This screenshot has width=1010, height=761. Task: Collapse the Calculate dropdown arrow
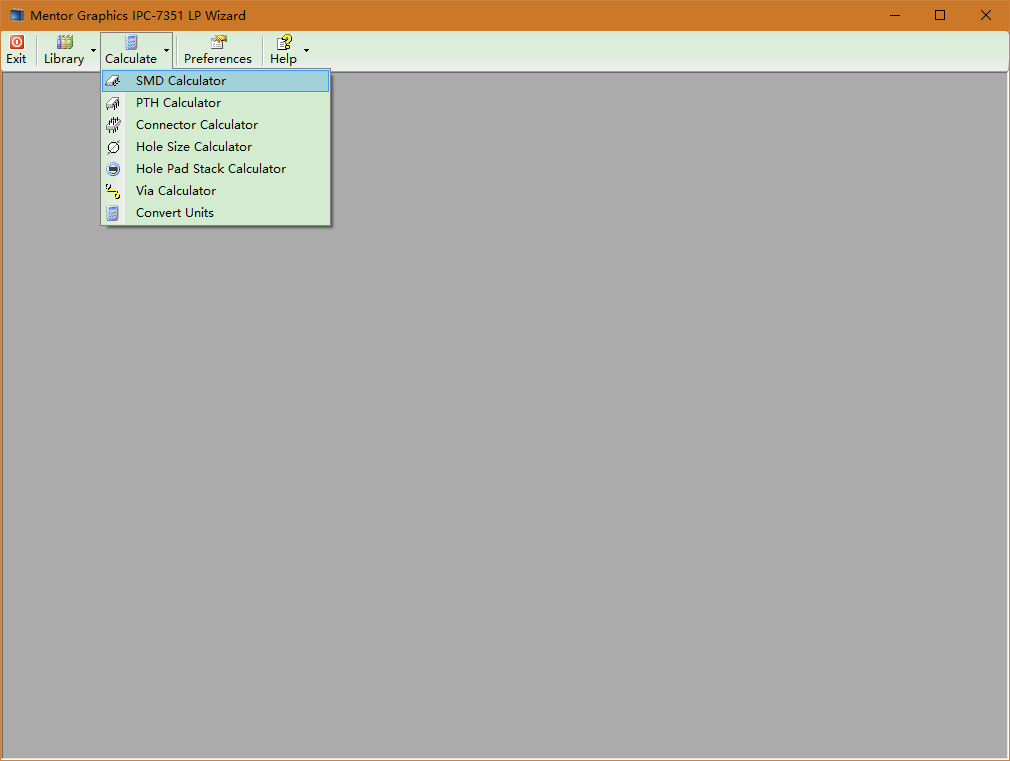pyautogui.click(x=166, y=50)
